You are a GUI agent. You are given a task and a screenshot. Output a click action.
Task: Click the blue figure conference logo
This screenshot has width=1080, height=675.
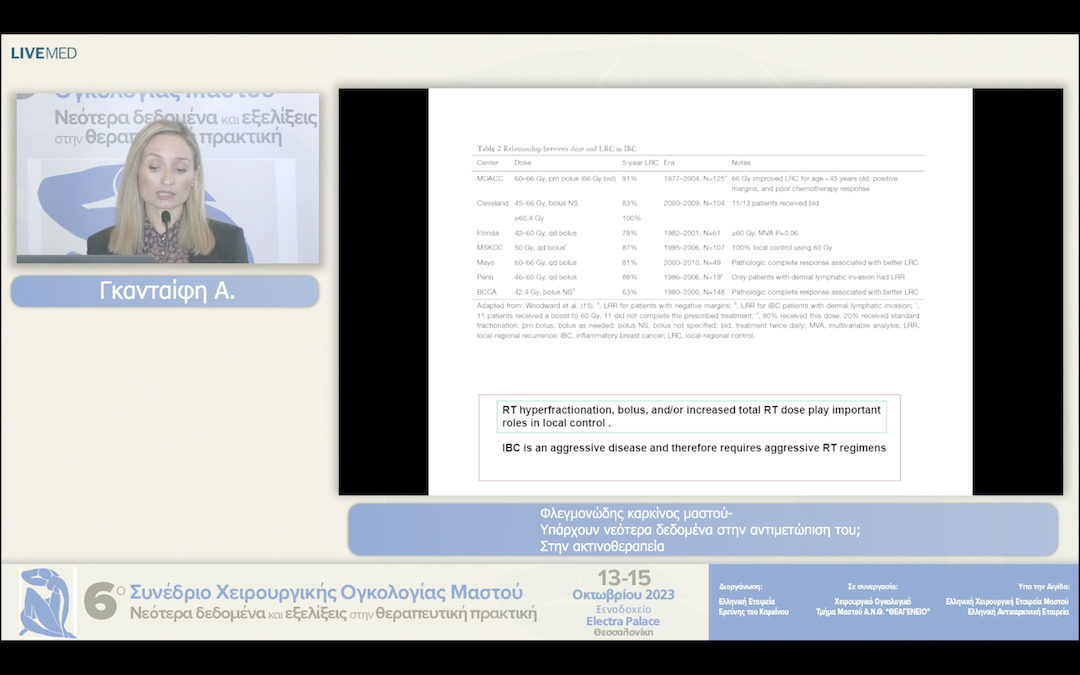pos(46,602)
